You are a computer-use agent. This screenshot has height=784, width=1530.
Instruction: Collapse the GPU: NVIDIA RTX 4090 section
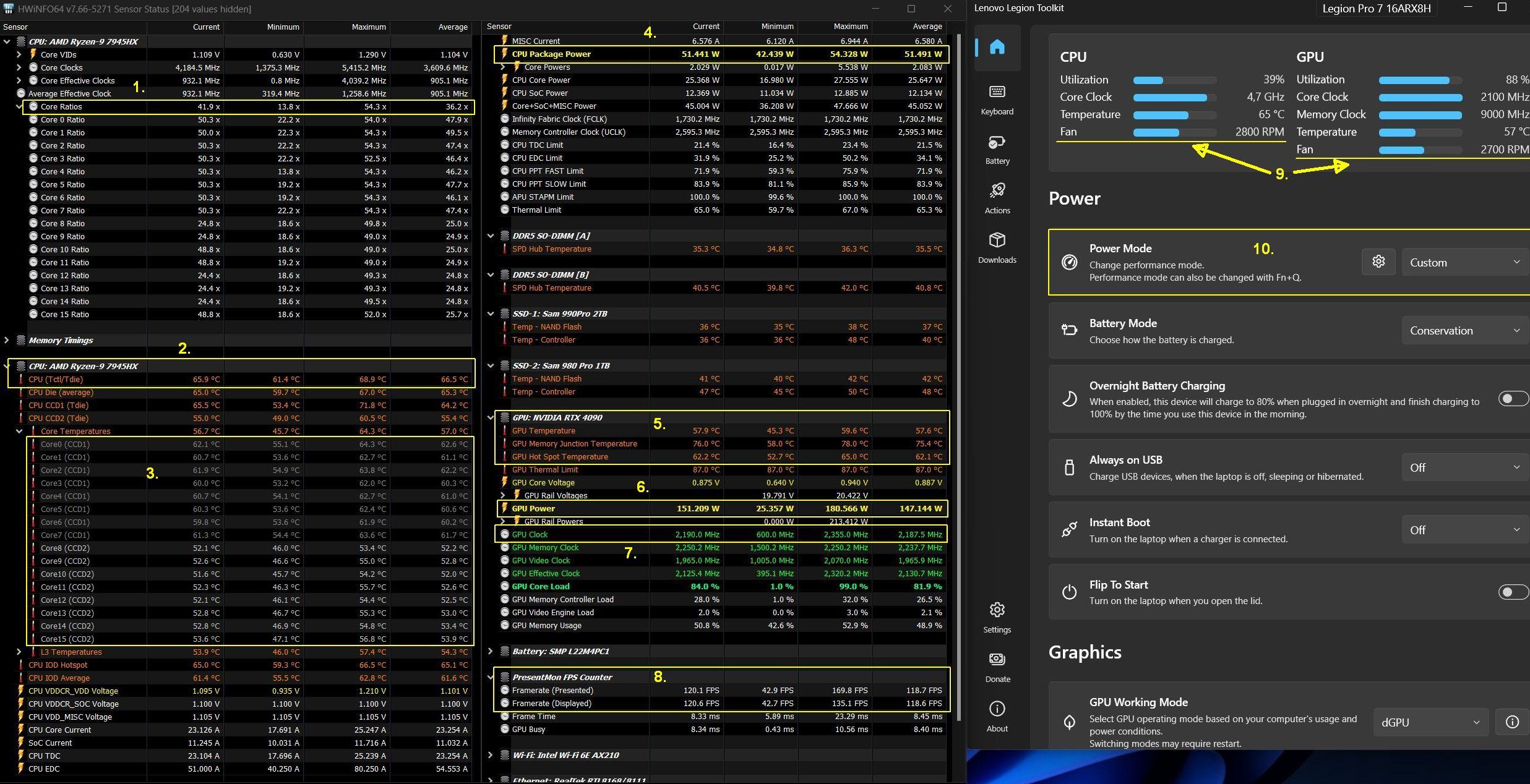[491, 417]
